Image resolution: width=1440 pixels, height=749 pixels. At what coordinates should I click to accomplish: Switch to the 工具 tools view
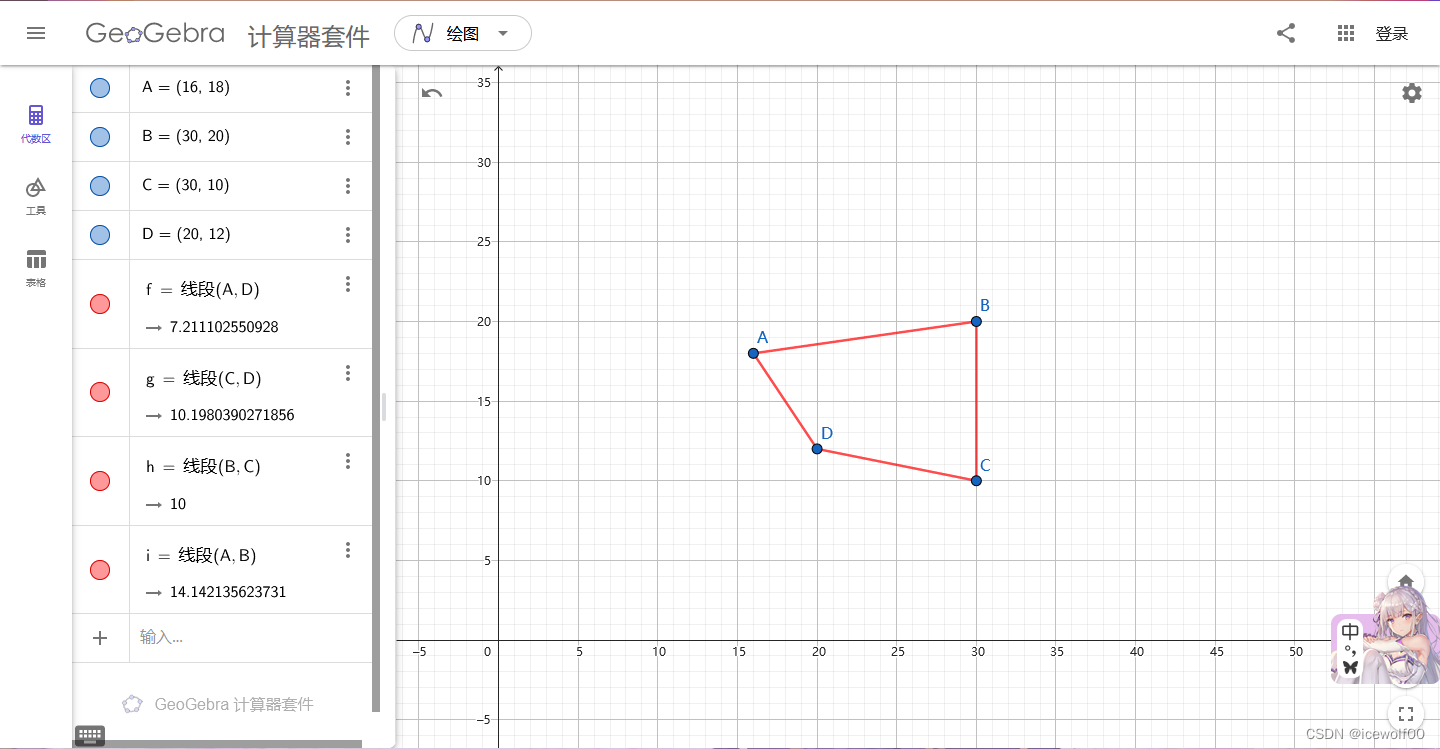36,197
